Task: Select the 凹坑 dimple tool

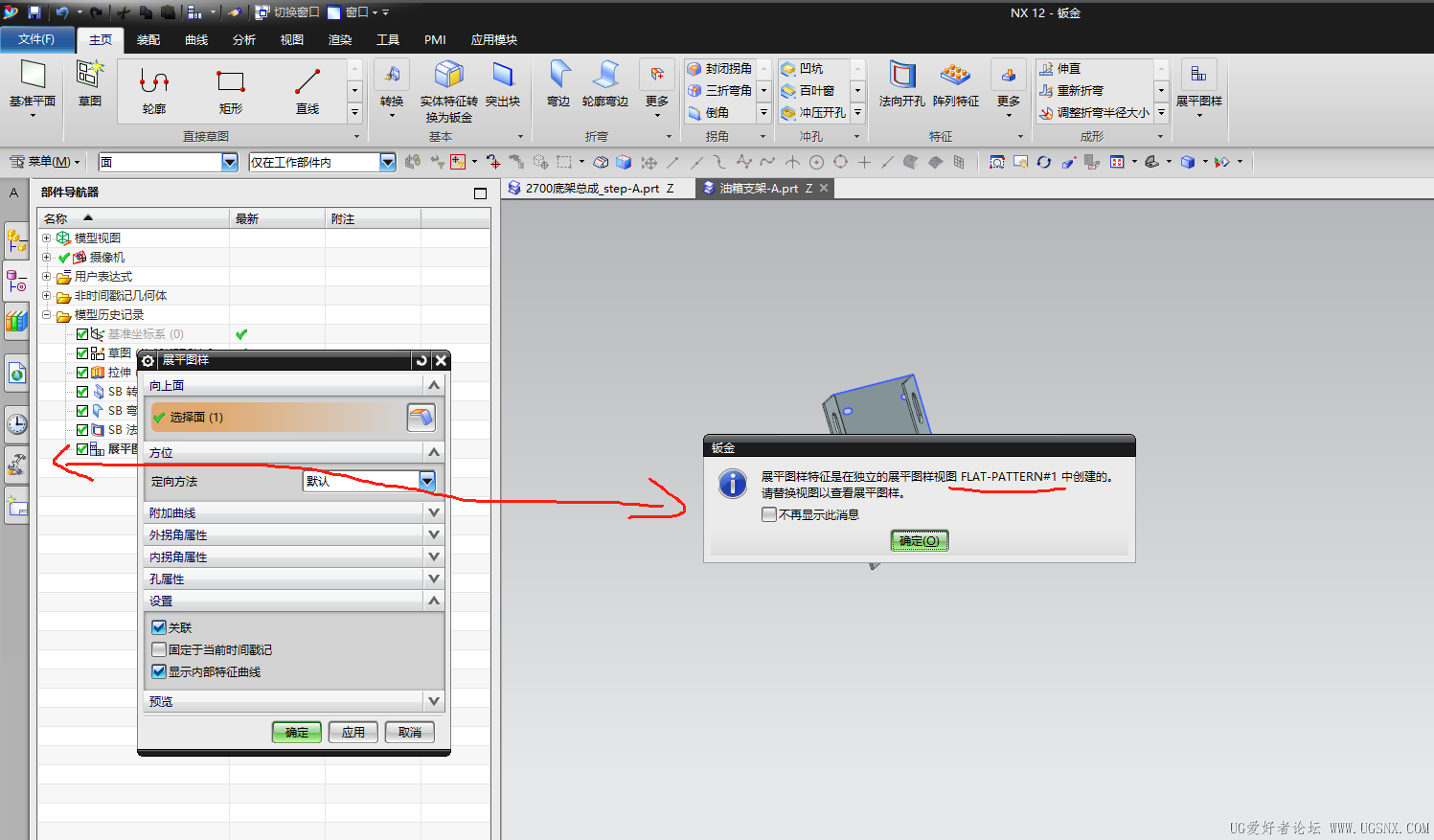Action: pyautogui.click(x=802, y=69)
